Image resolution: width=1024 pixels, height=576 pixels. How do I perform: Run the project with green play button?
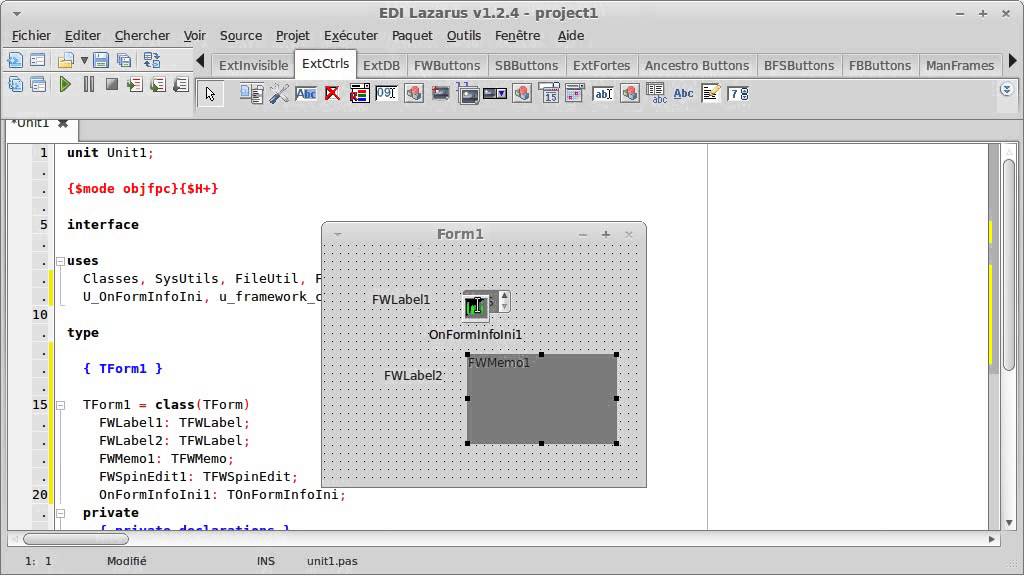(x=65, y=84)
